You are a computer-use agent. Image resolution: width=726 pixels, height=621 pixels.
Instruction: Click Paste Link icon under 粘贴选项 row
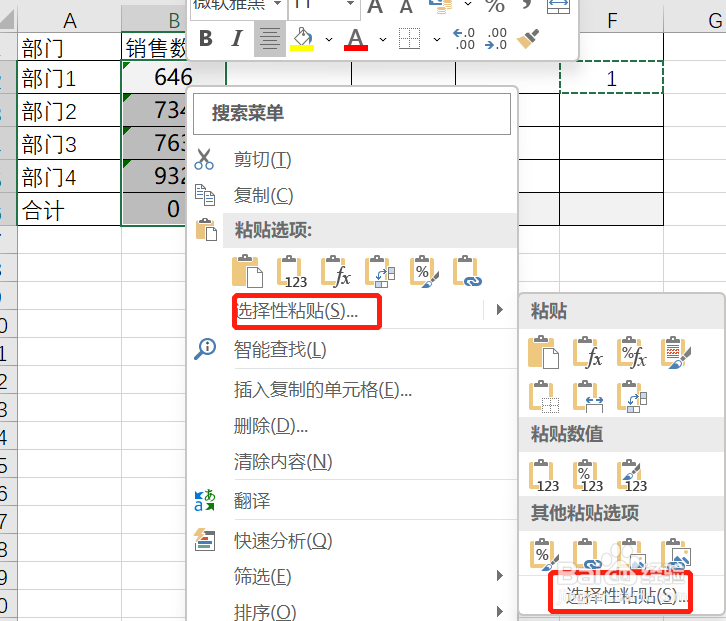467,271
